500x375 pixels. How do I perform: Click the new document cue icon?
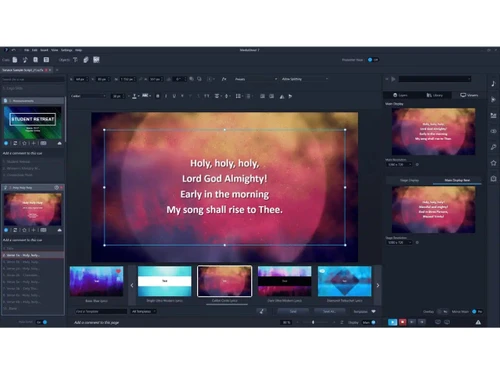coord(15,60)
